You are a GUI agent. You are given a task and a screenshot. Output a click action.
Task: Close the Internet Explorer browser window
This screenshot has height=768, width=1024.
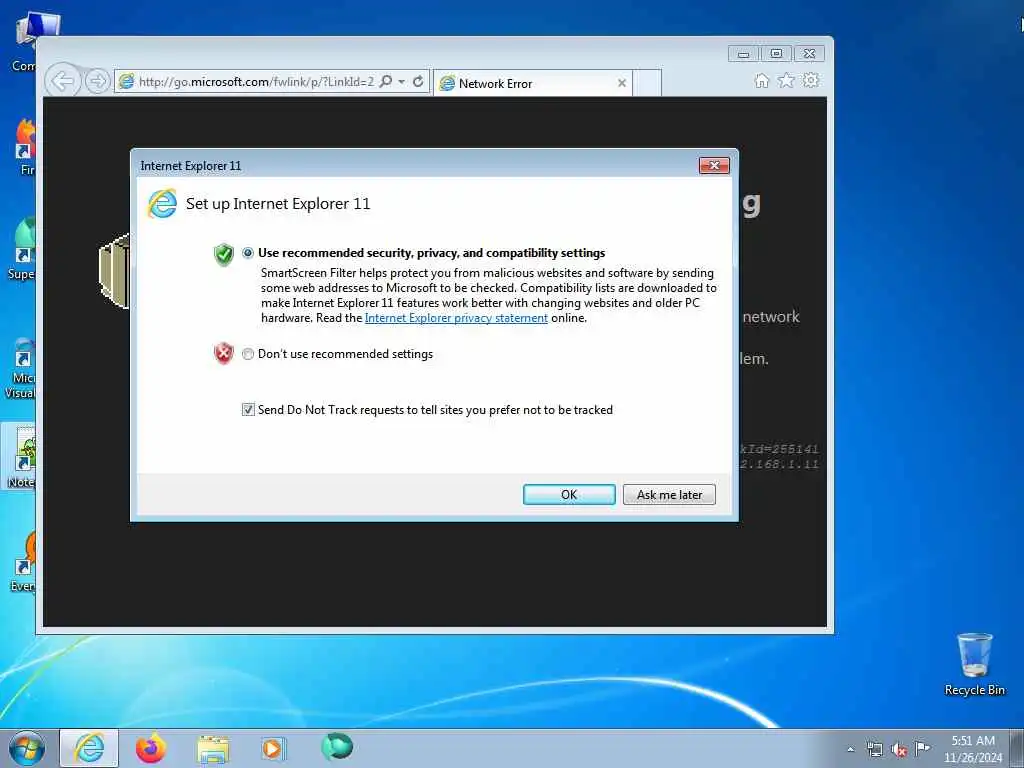point(809,54)
